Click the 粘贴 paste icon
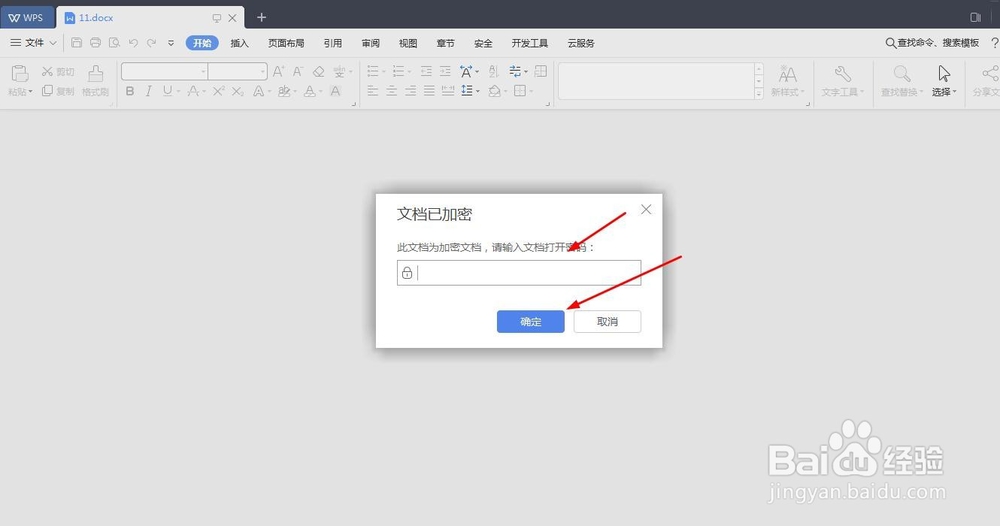1000x526 pixels. click(x=20, y=73)
